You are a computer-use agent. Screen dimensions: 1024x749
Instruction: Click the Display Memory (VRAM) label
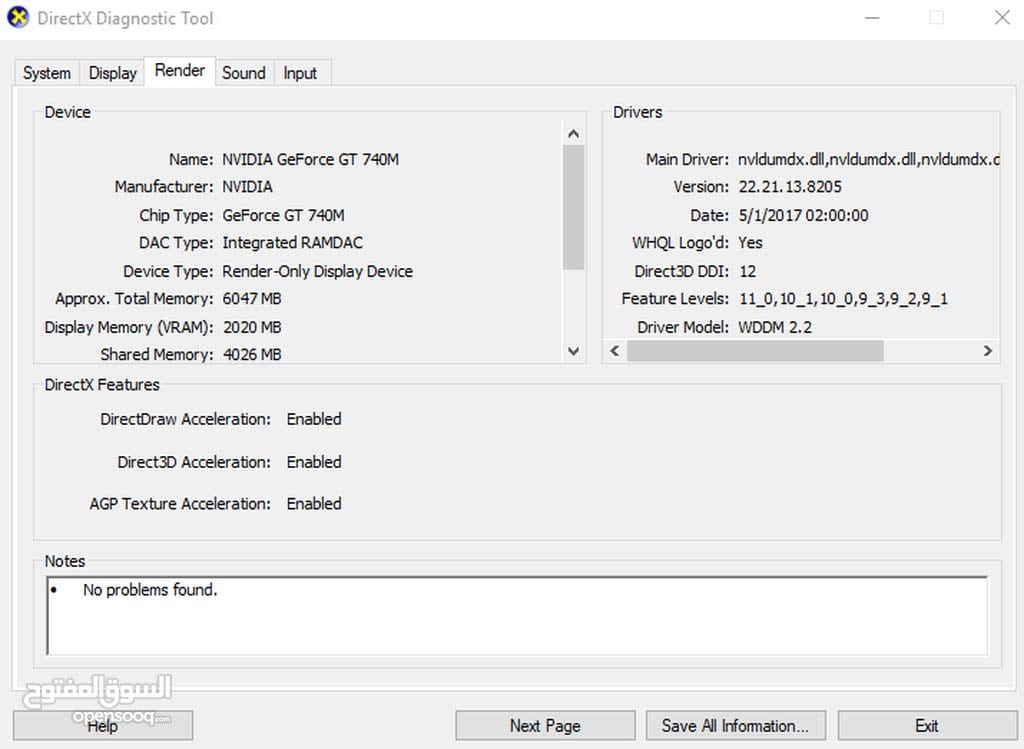click(x=129, y=327)
